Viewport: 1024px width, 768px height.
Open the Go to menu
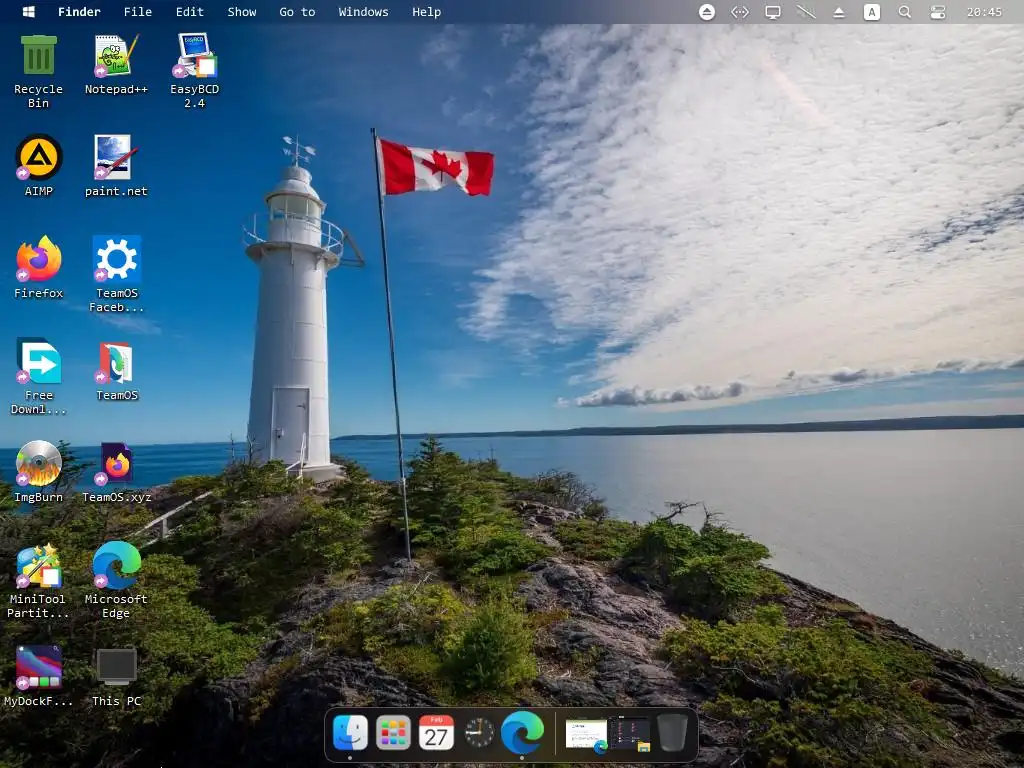[x=297, y=12]
